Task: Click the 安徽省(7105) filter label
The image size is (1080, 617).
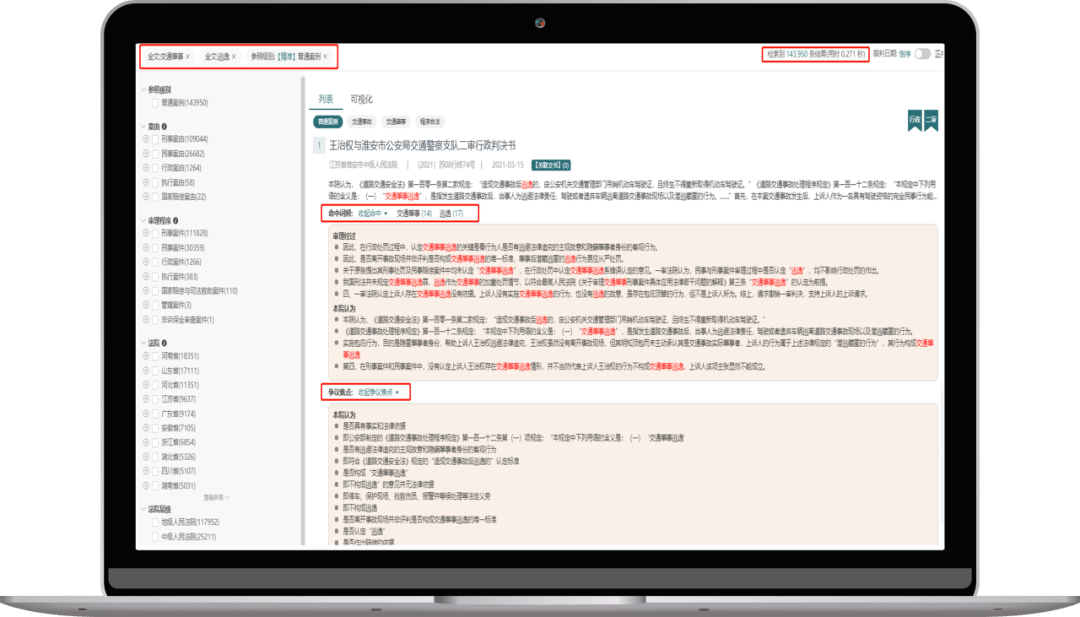Action: click(178, 428)
